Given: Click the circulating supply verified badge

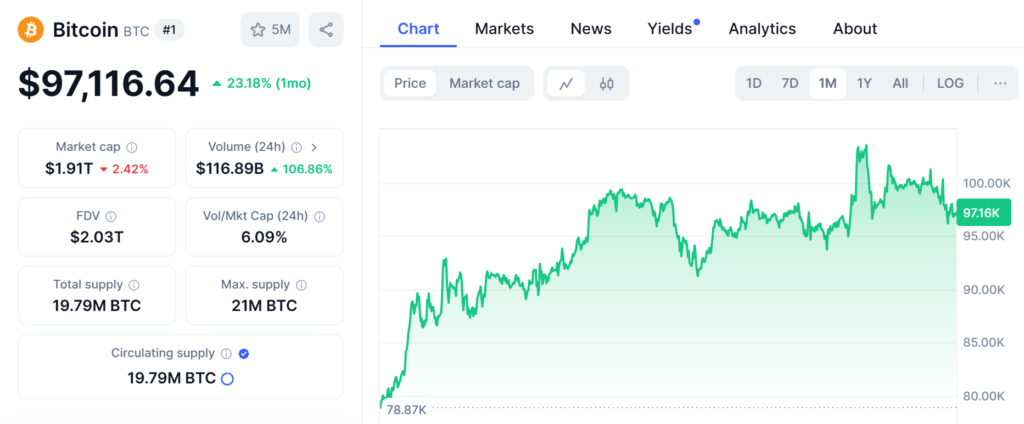Looking at the screenshot, I should point(244,353).
